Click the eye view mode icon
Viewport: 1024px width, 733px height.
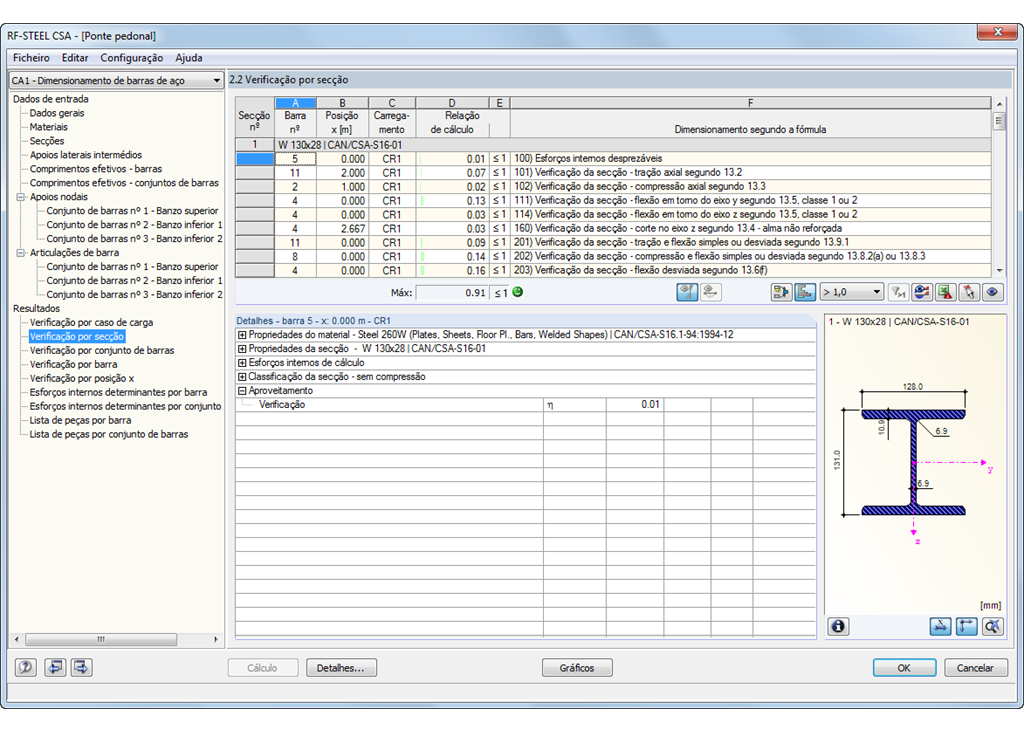(993, 293)
